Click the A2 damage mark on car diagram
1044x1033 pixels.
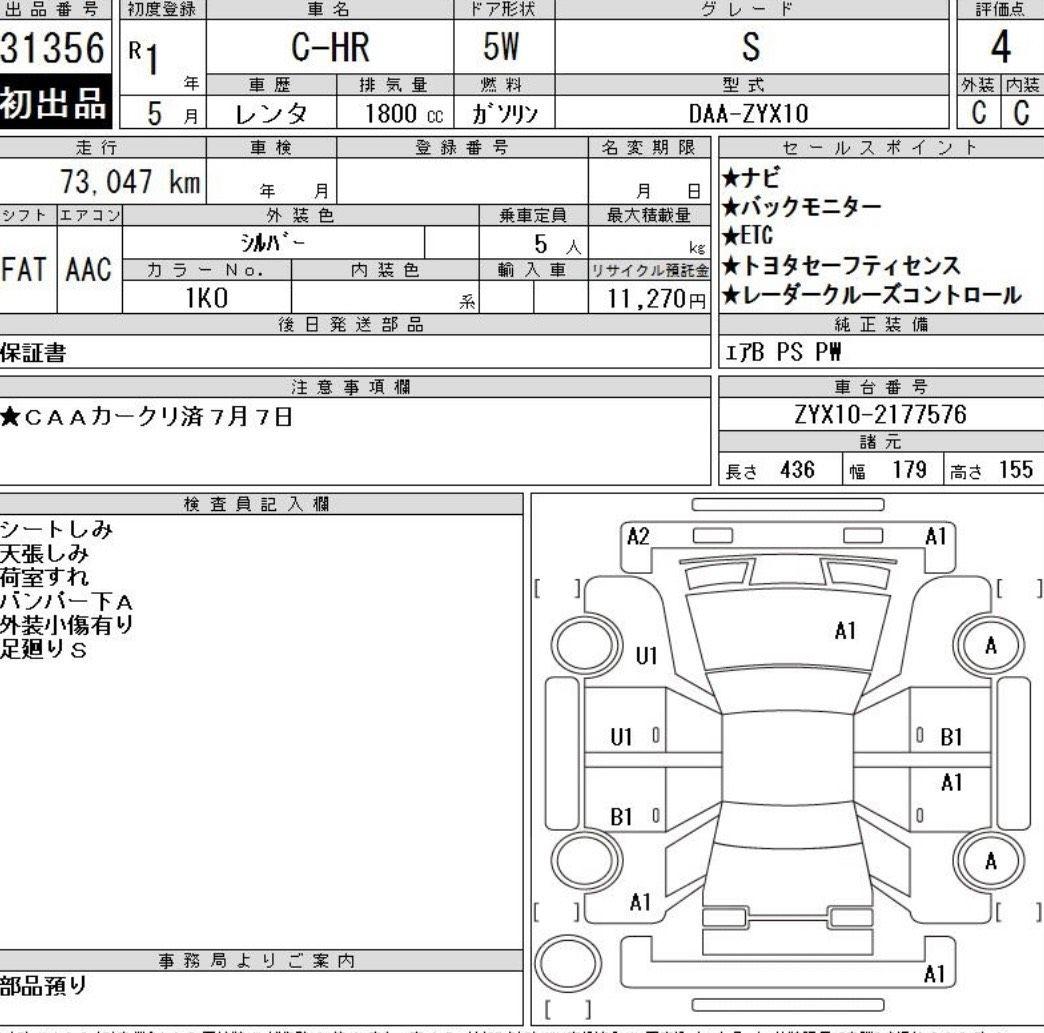click(x=638, y=537)
